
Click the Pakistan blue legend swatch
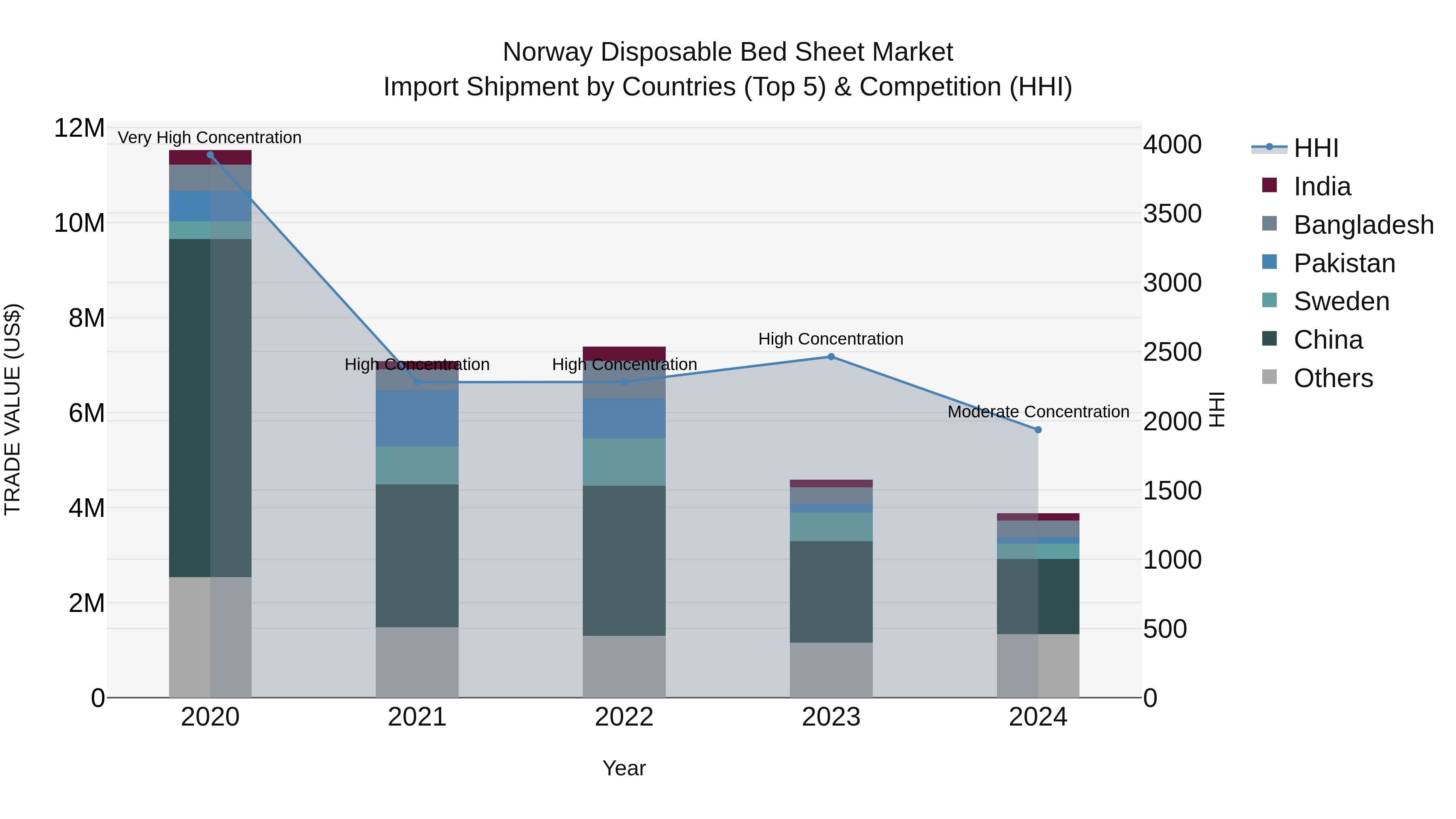[1270, 262]
